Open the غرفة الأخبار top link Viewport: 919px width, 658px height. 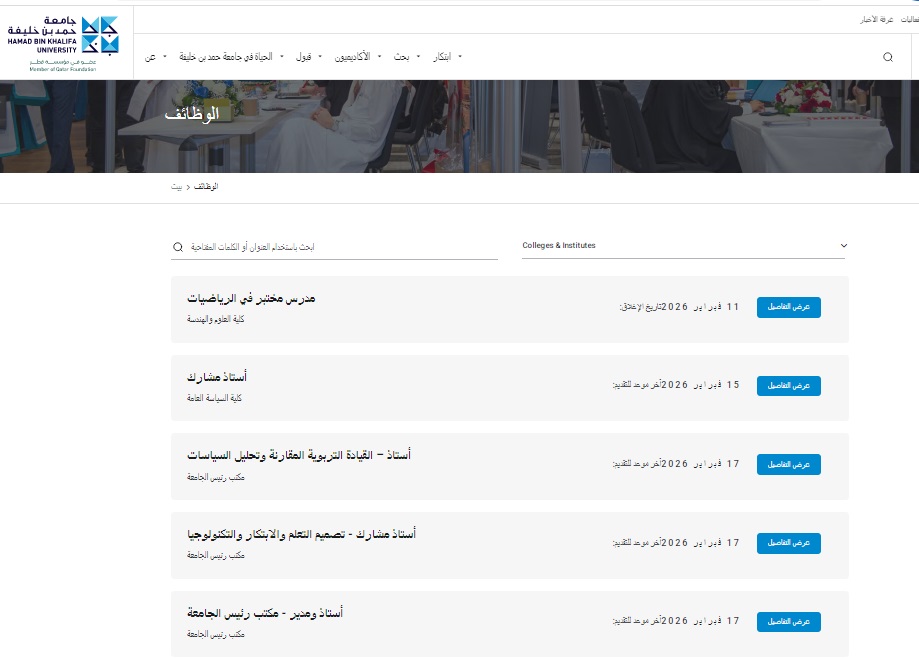click(877, 19)
